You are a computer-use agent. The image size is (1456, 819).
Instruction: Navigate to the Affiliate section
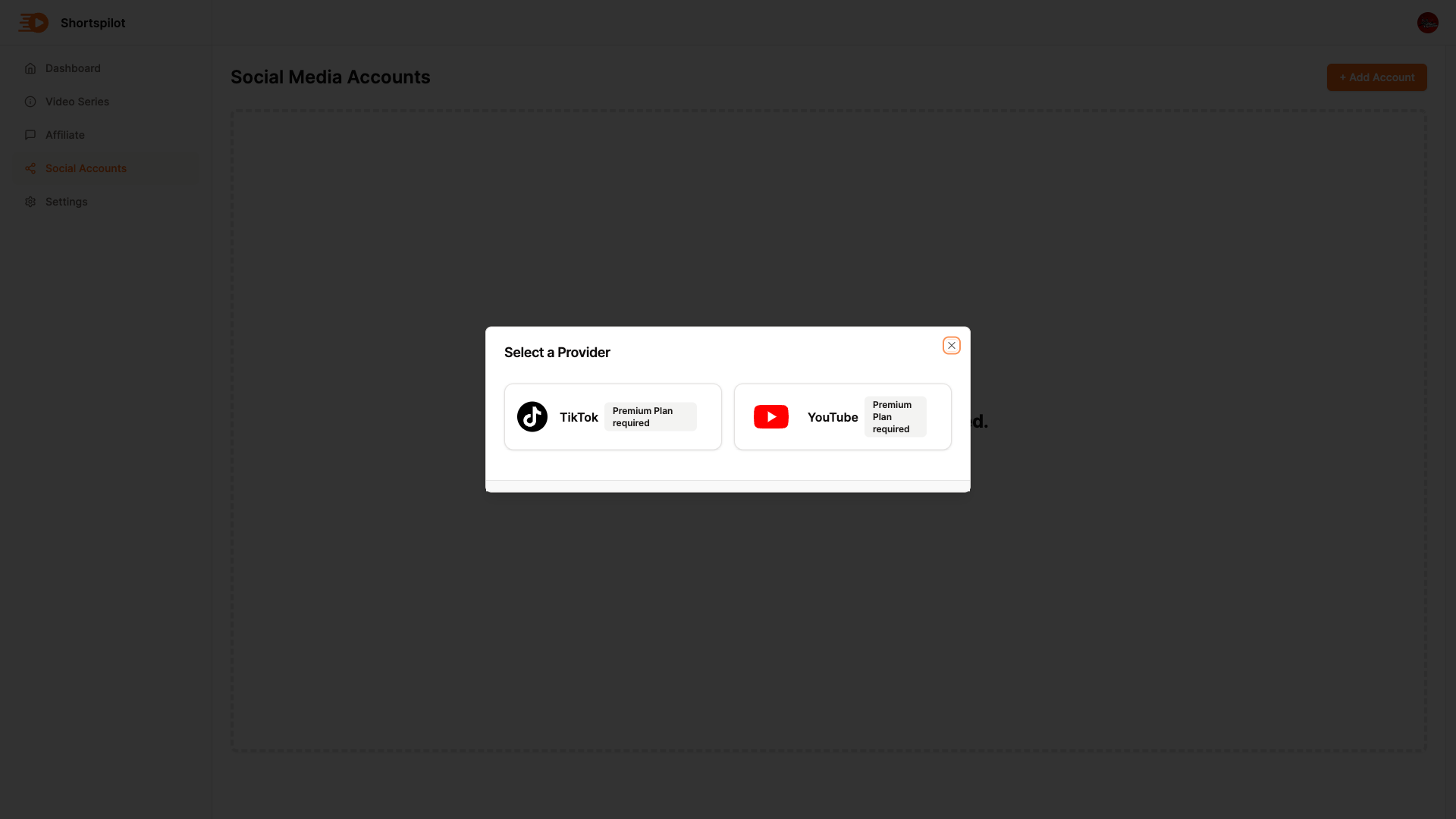coord(65,135)
